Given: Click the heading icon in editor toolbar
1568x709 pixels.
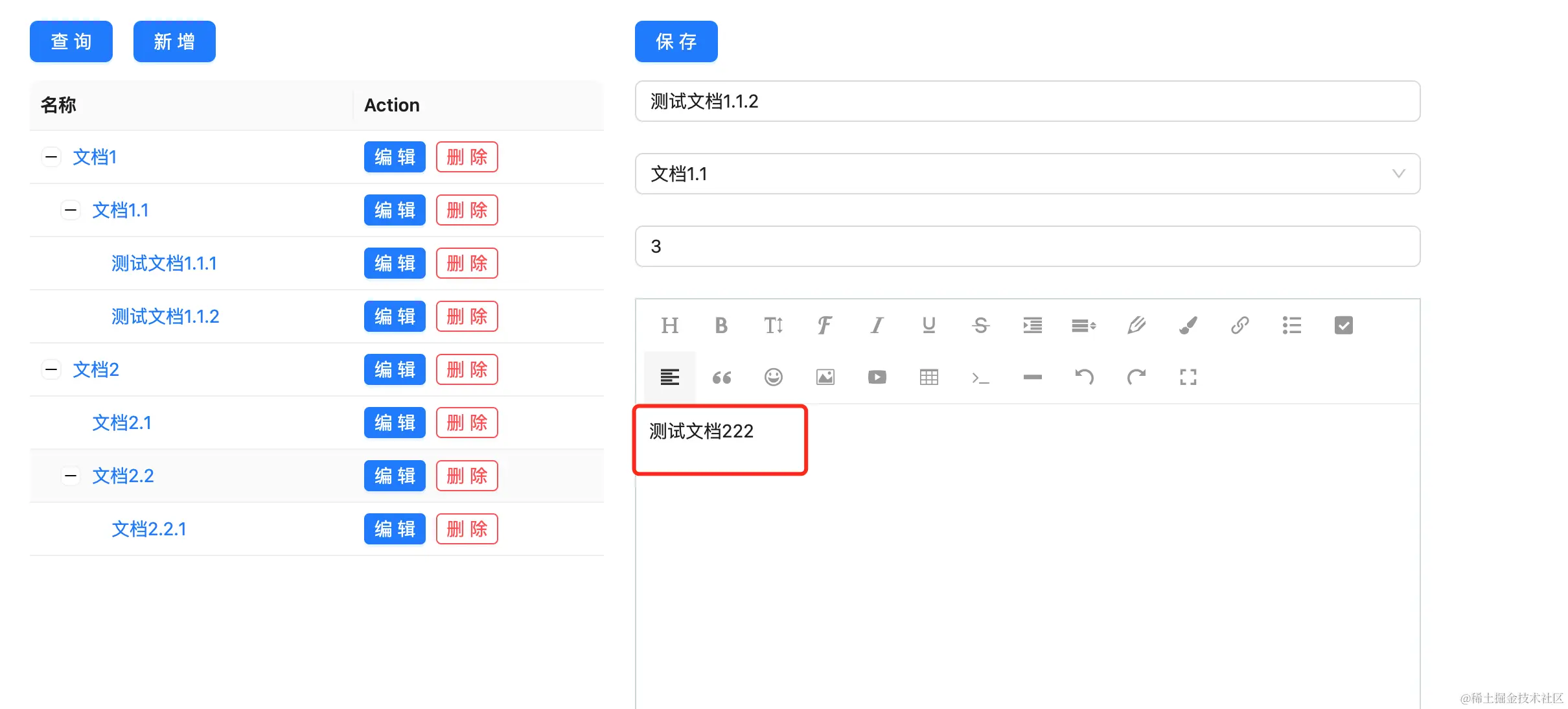Looking at the screenshot, I should coord(669,325).
